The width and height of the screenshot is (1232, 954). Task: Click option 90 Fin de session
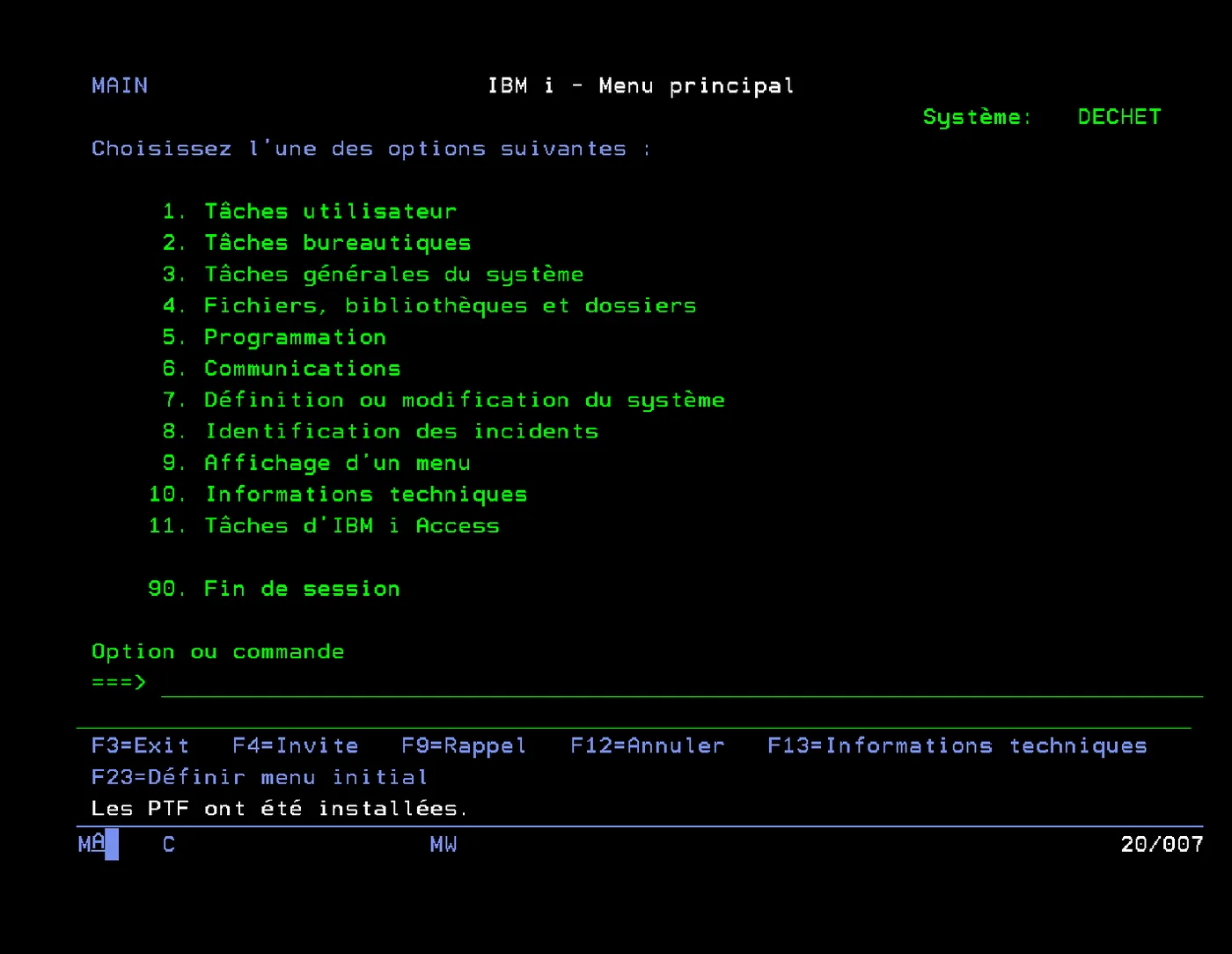(275, 589)
